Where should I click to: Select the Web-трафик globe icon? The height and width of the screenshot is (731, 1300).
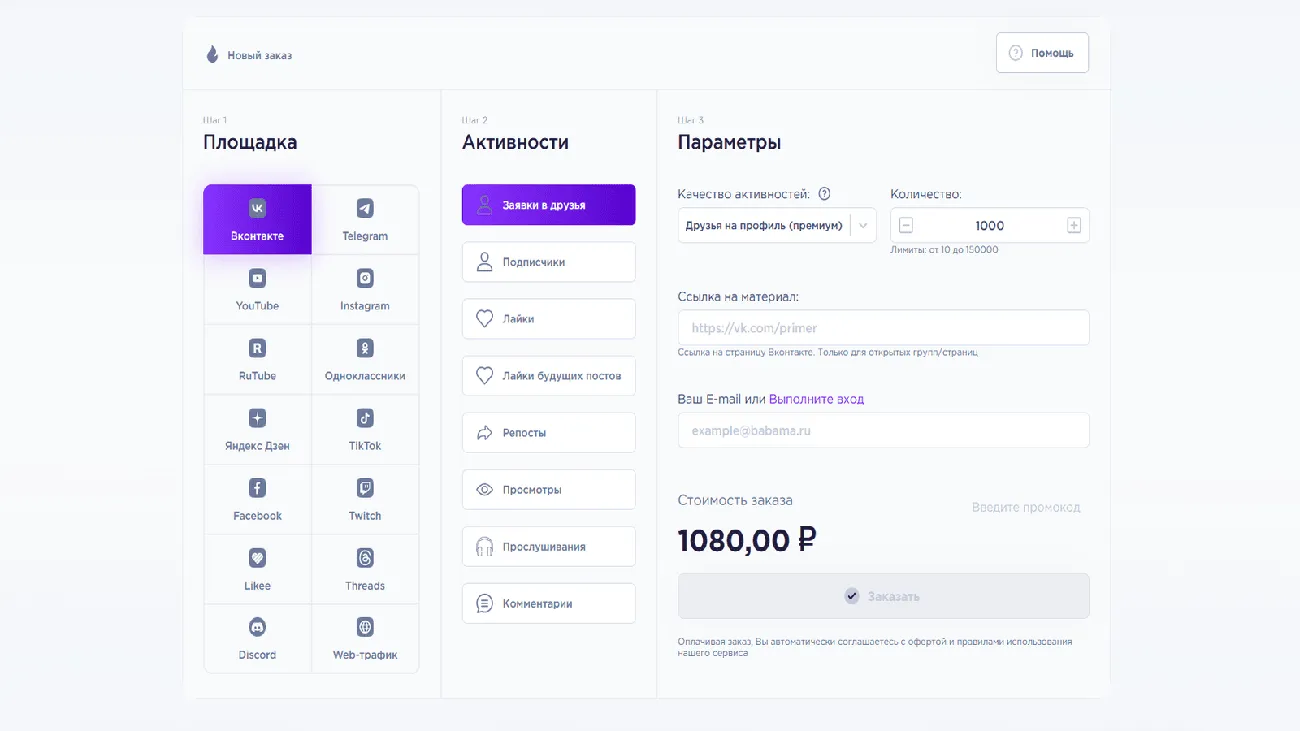pos(365,627)
